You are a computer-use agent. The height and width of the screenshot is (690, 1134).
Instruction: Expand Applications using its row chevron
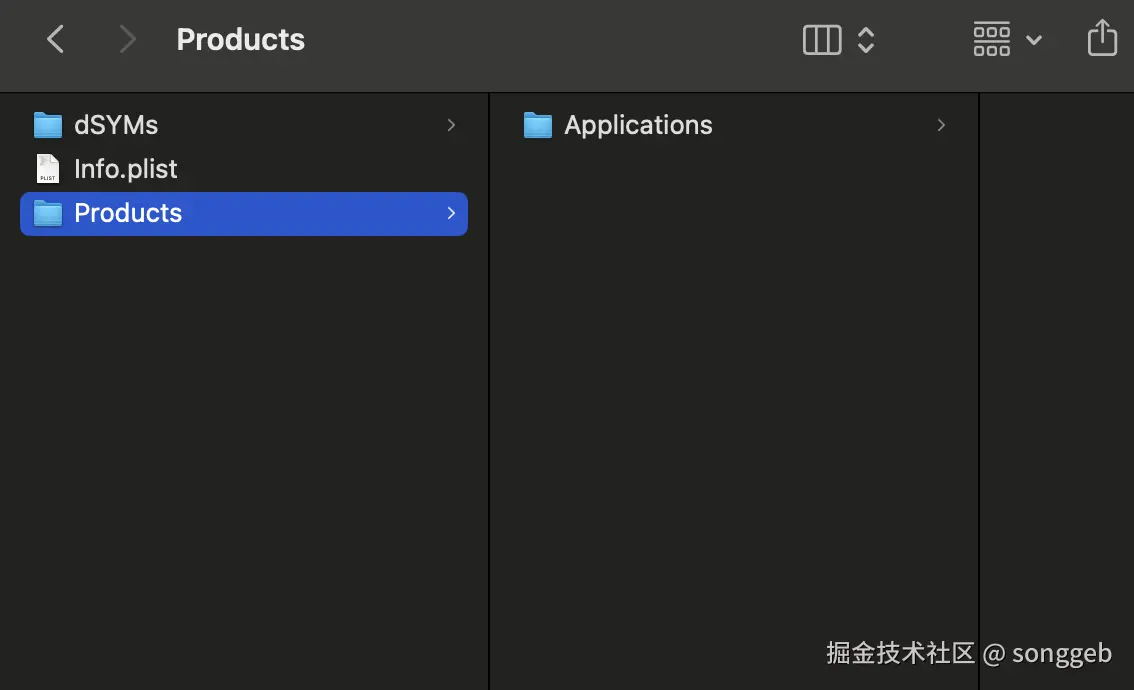(941, 125)
